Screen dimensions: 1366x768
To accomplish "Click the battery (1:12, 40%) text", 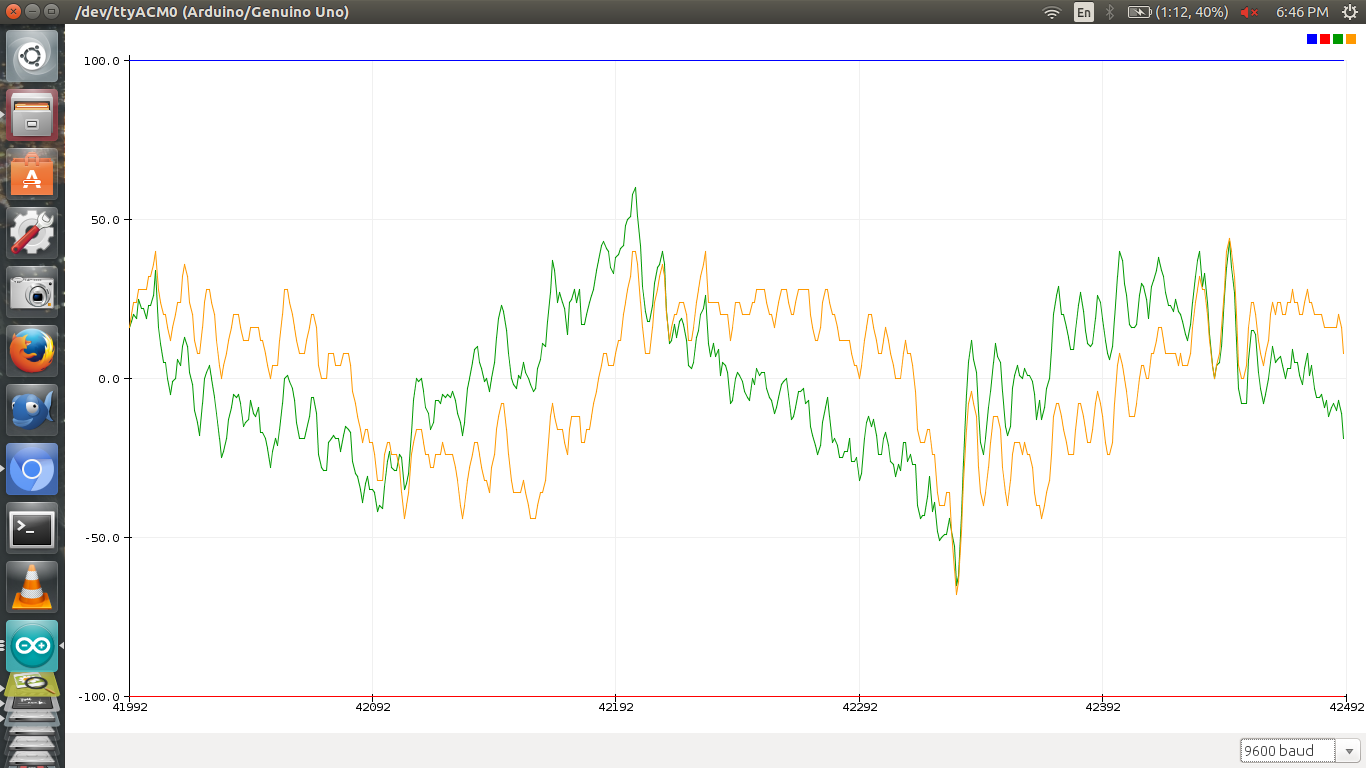I will (x=1191, y=12).
